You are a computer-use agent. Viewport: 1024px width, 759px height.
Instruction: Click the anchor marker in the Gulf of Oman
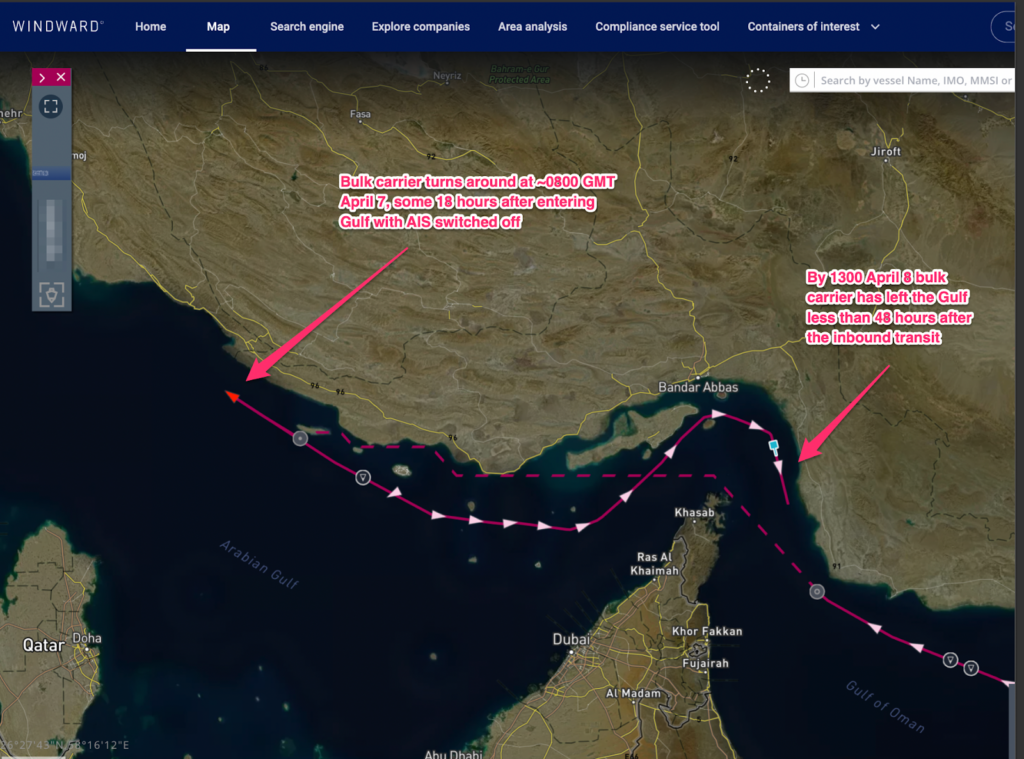949,658
